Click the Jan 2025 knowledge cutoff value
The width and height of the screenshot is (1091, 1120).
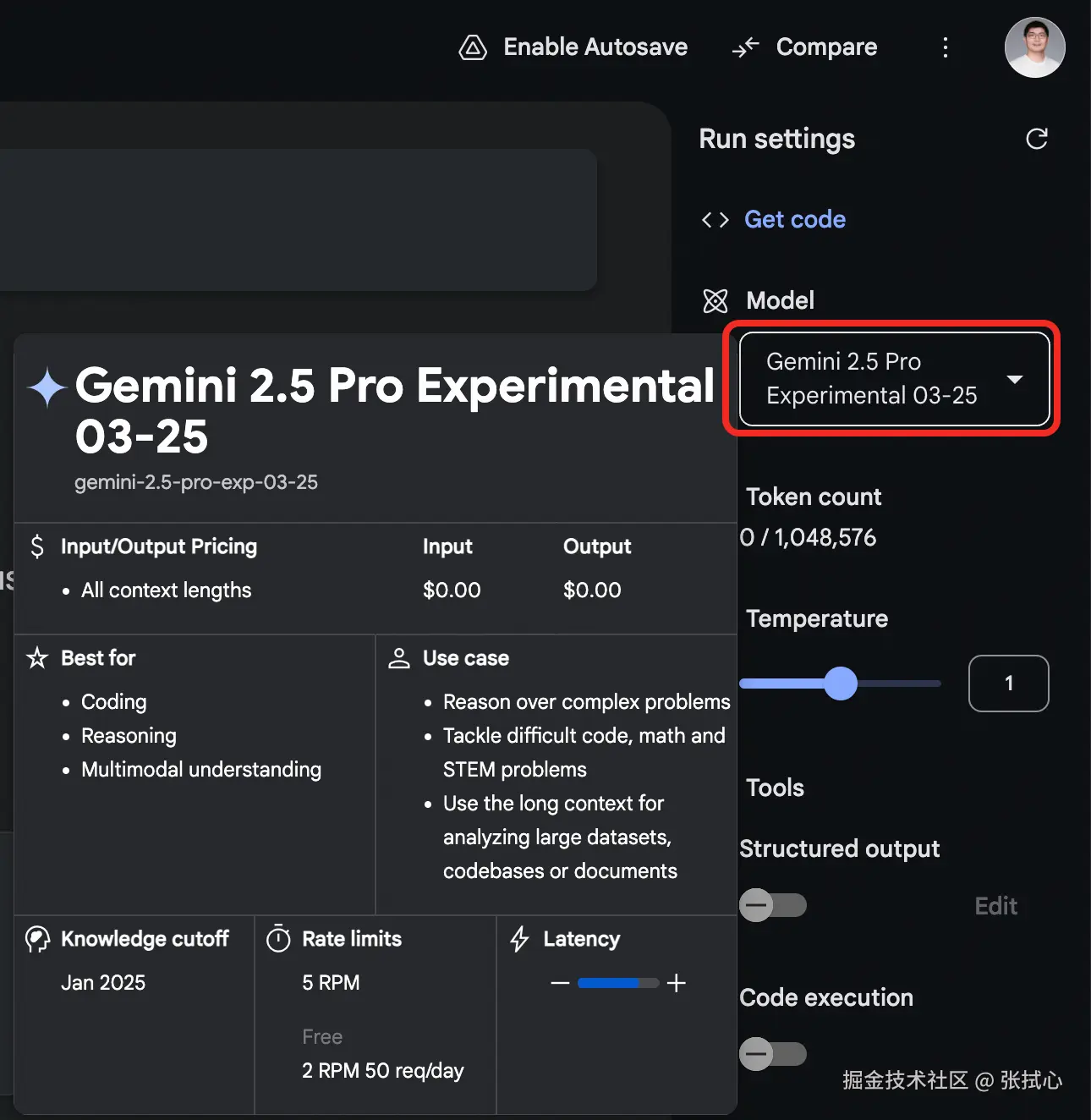point(103,983)
